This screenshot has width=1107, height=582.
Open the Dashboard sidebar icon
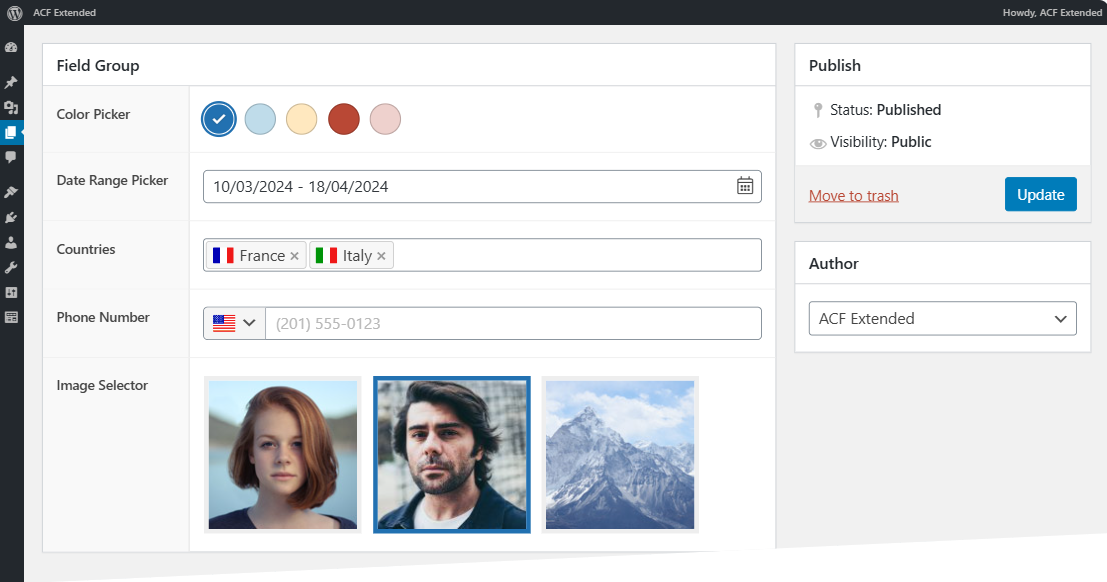11,47
